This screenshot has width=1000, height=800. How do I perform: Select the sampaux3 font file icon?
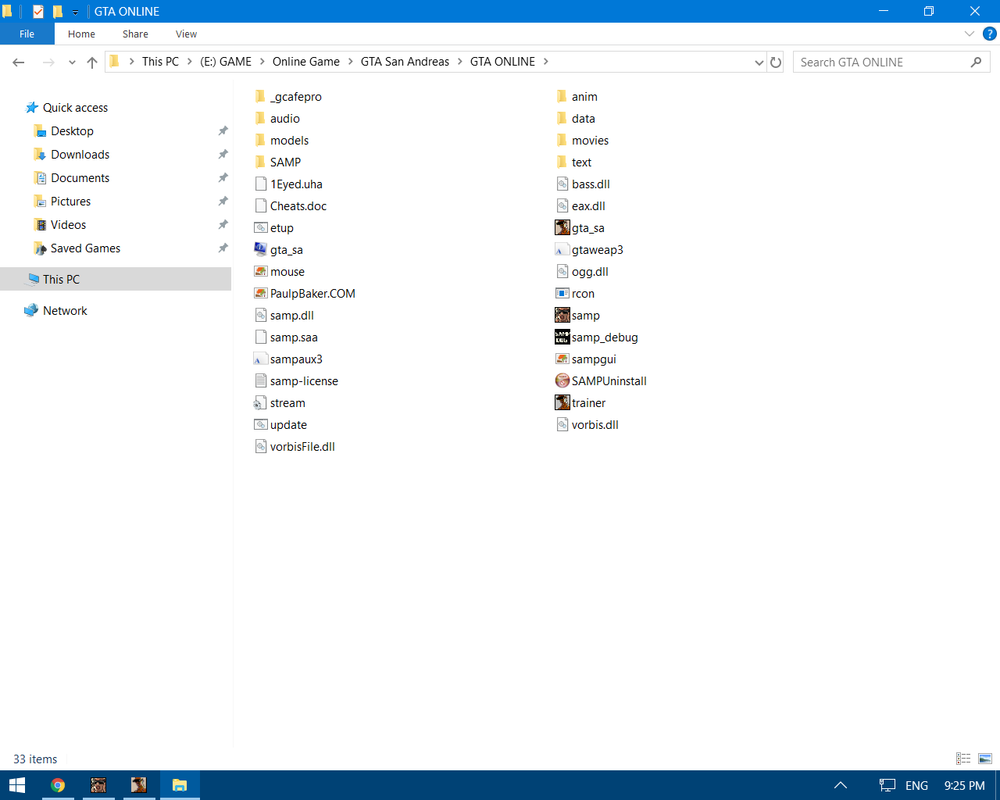pos(260,359)
